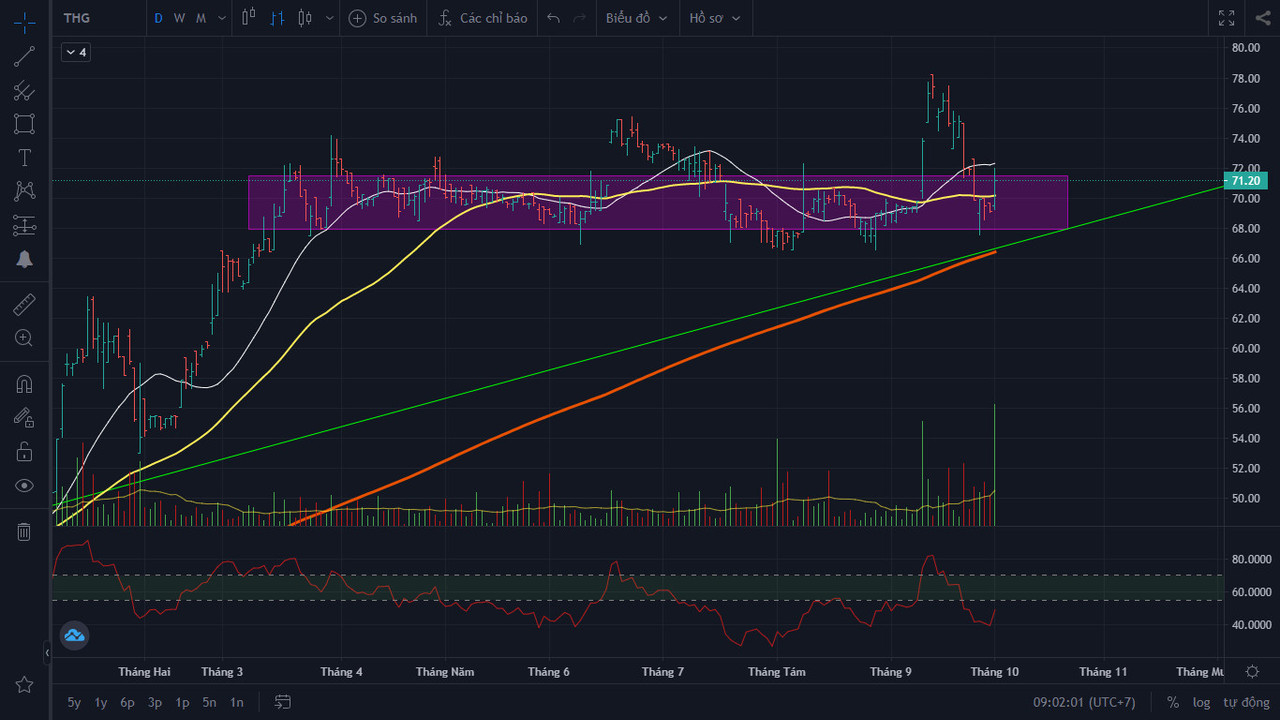Set the range to 5y
This screenshot has width=1280, height=720.
pyautogui.click(x=74, y=702)
